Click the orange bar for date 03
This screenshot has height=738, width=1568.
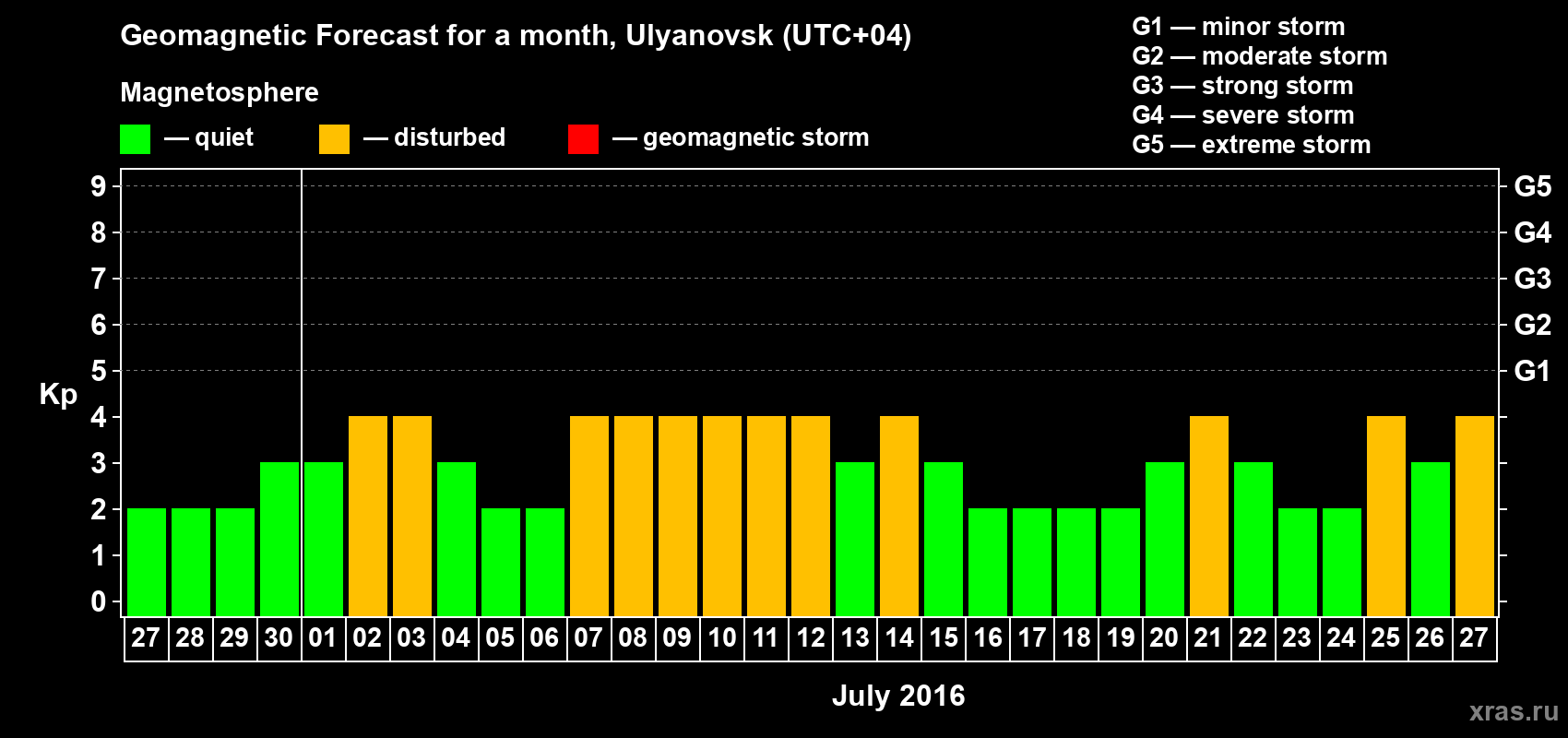[x=412, y=517]
